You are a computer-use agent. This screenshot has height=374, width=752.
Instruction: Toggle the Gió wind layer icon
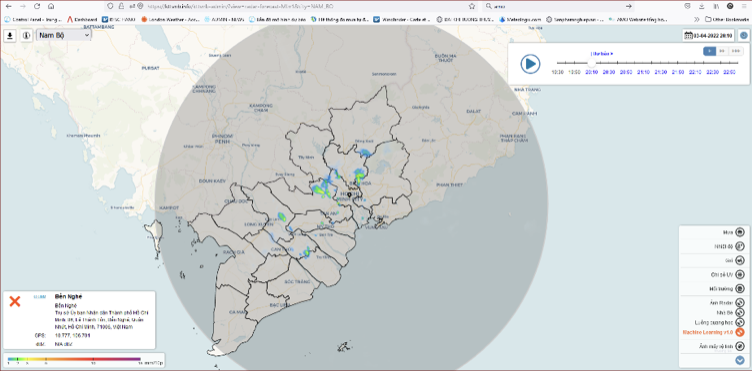pyautogui.click(x=740, y=260)
